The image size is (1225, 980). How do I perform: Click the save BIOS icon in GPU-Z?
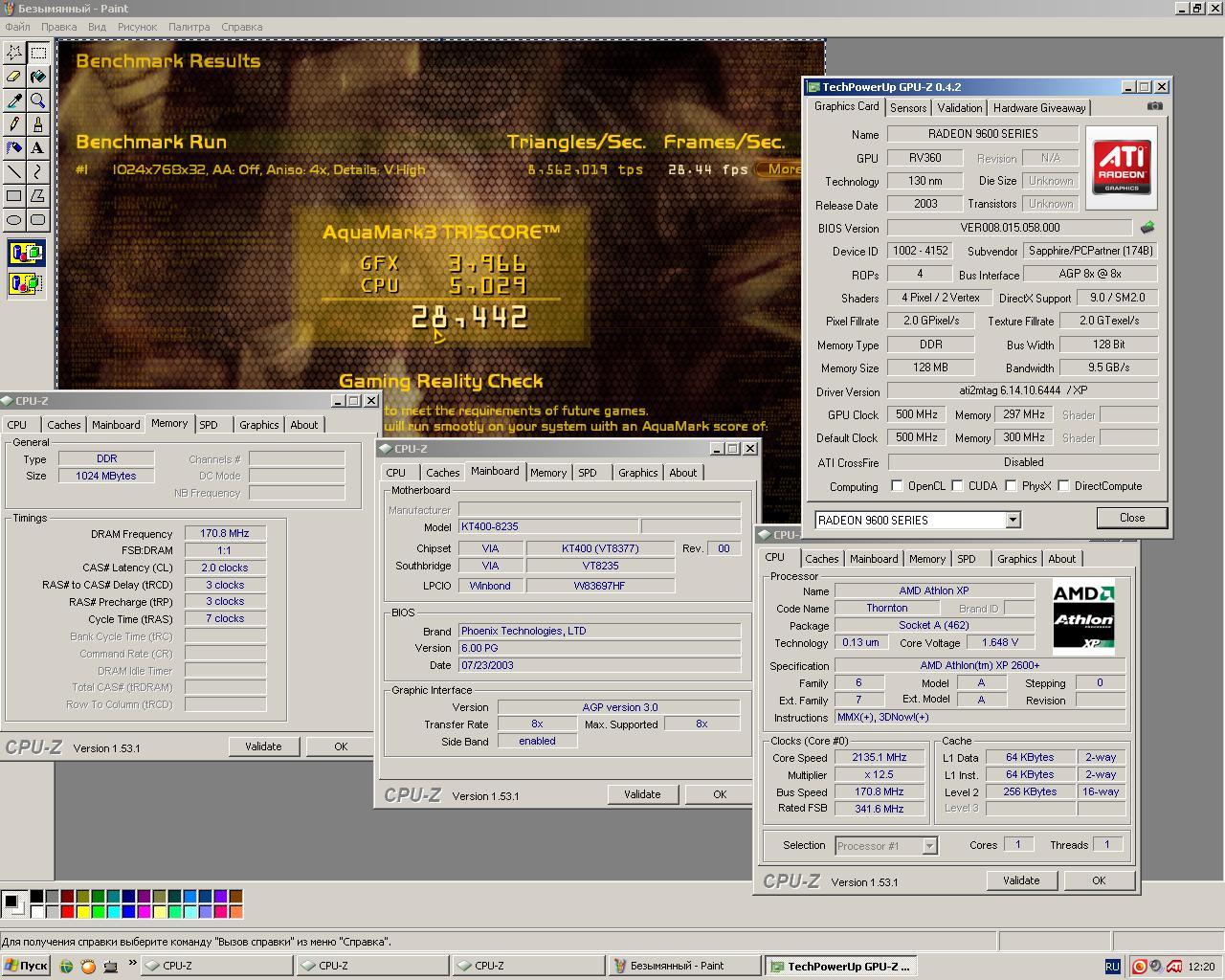[1147, 228]
